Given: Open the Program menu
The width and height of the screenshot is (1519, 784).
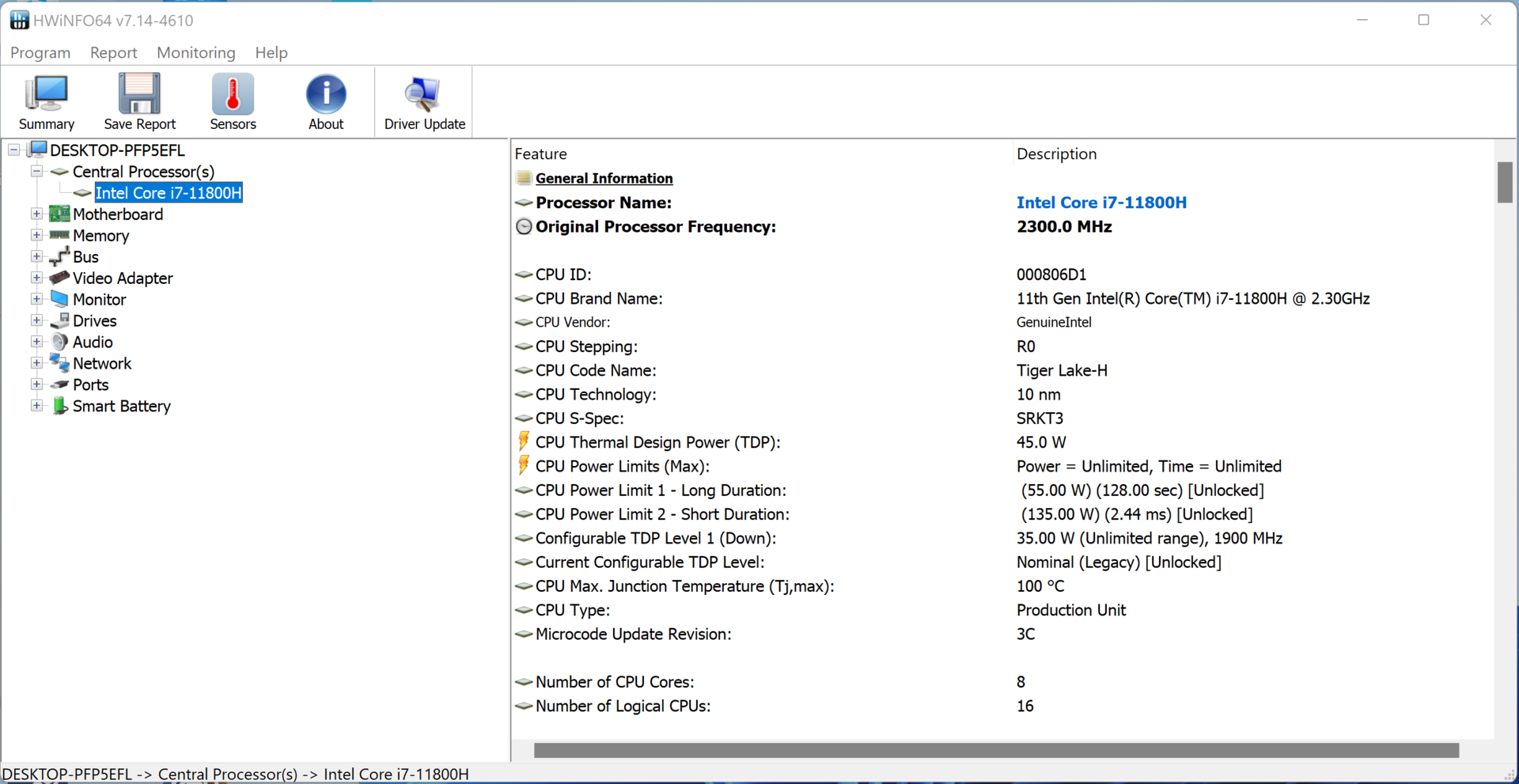Looking at the screenshot, I should [40, 52].
